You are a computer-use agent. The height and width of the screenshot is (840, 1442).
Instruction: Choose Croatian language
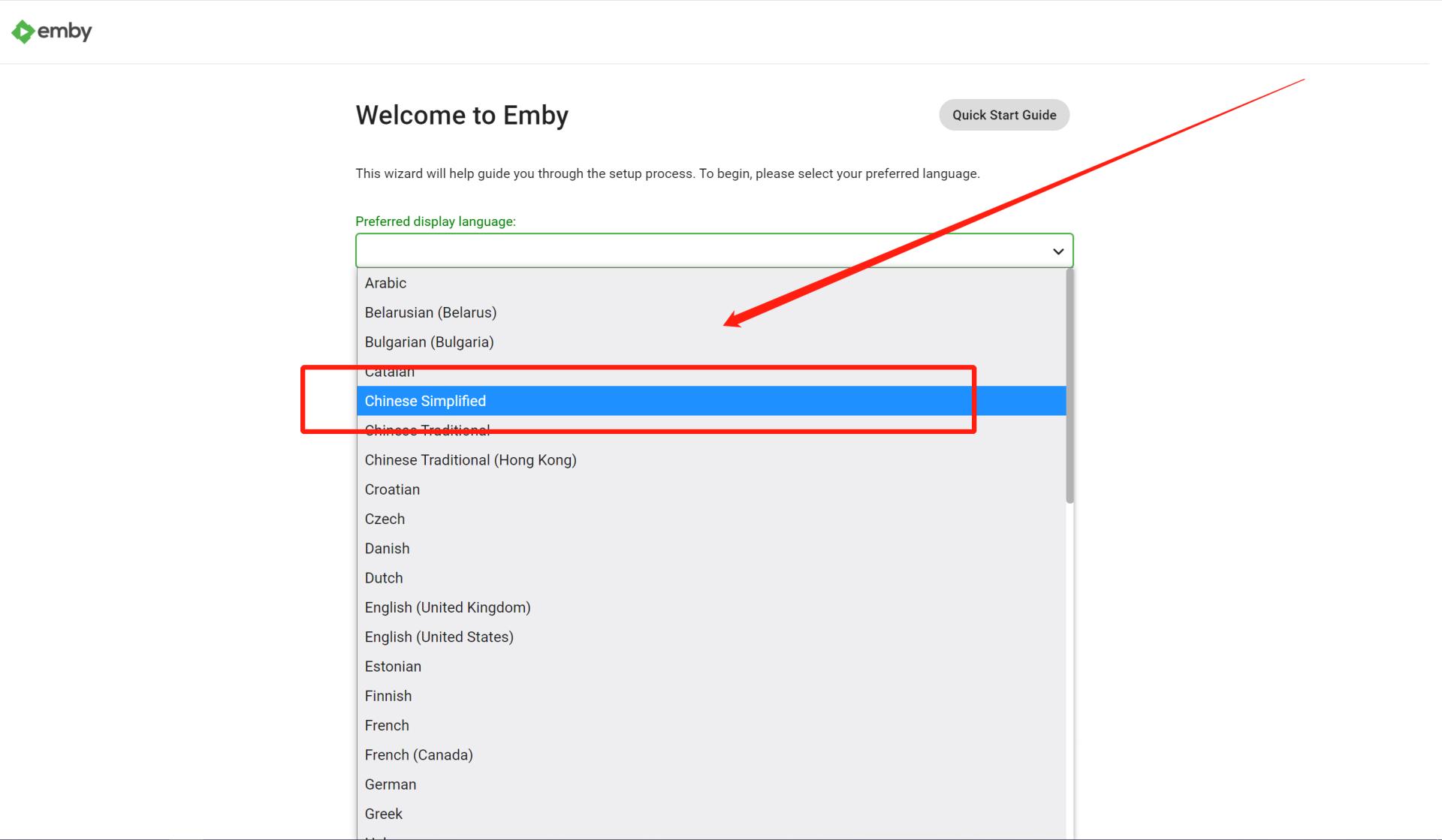click(392, 489)
